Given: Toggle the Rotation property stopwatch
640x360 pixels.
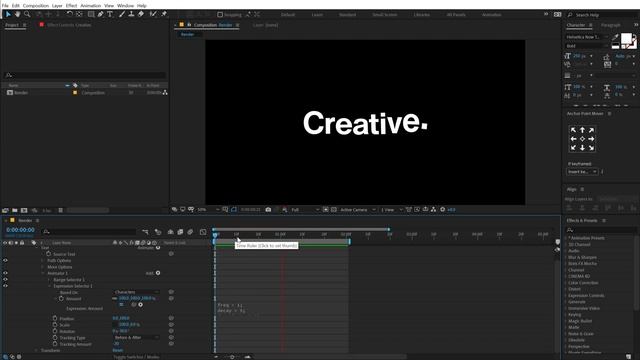Looking at the screenshot, I should (55, 331).
